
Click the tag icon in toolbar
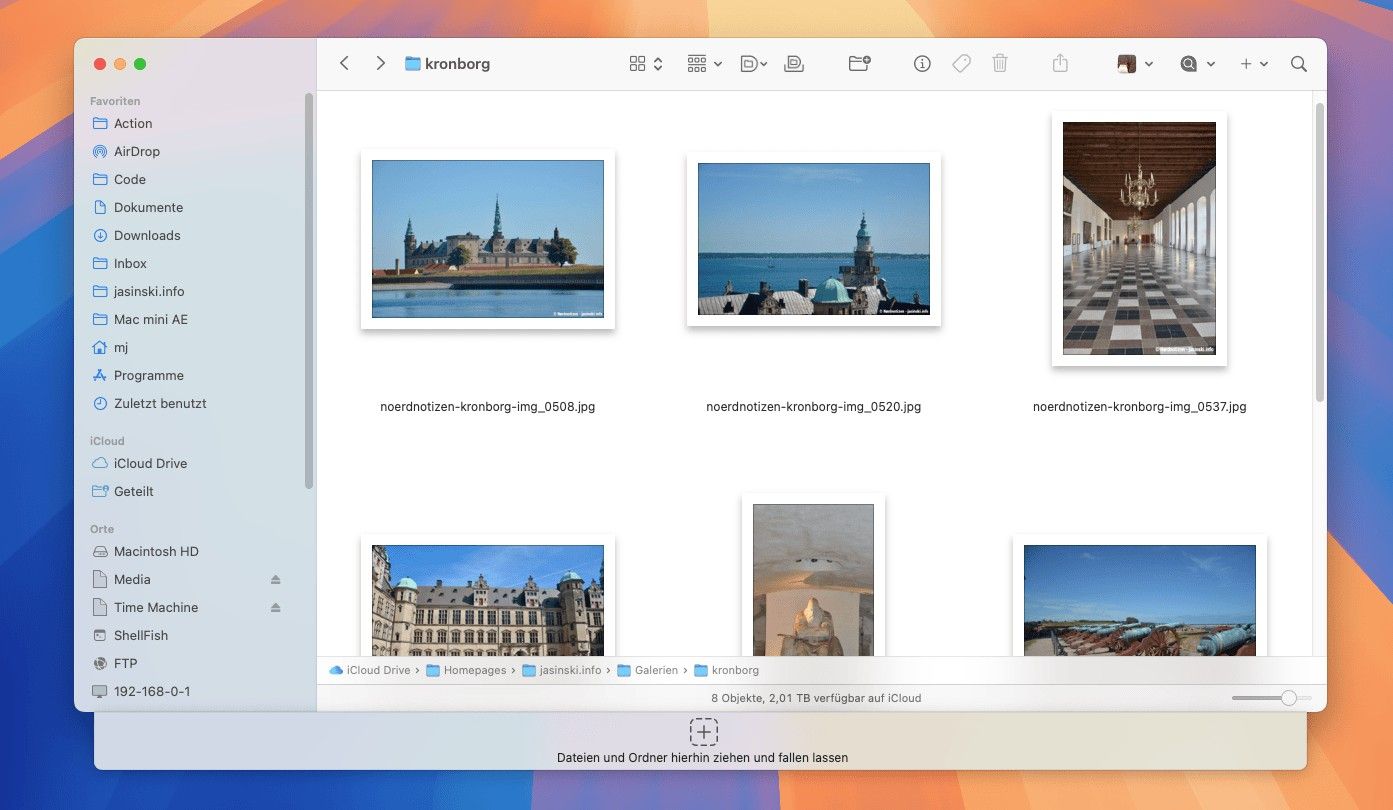coord(961,64)
